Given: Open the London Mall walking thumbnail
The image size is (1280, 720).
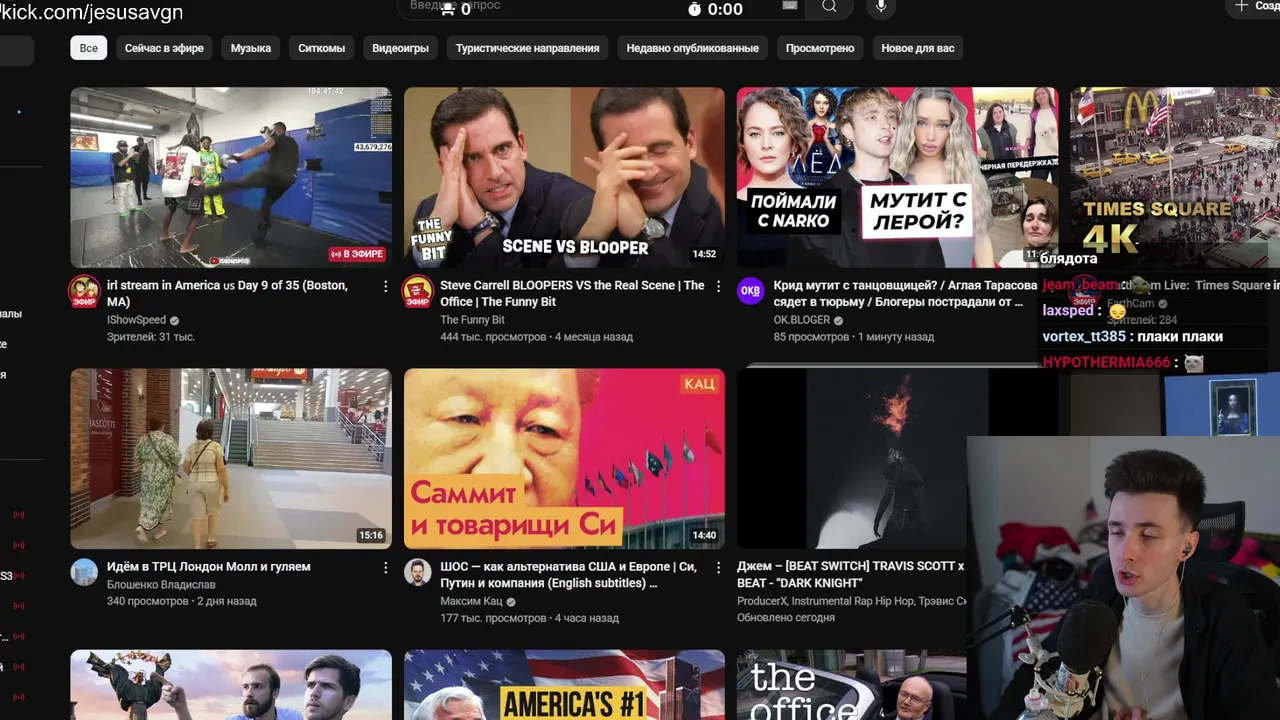Looking at the screenshot, I should pyautogui.click(x=231, y=459).
